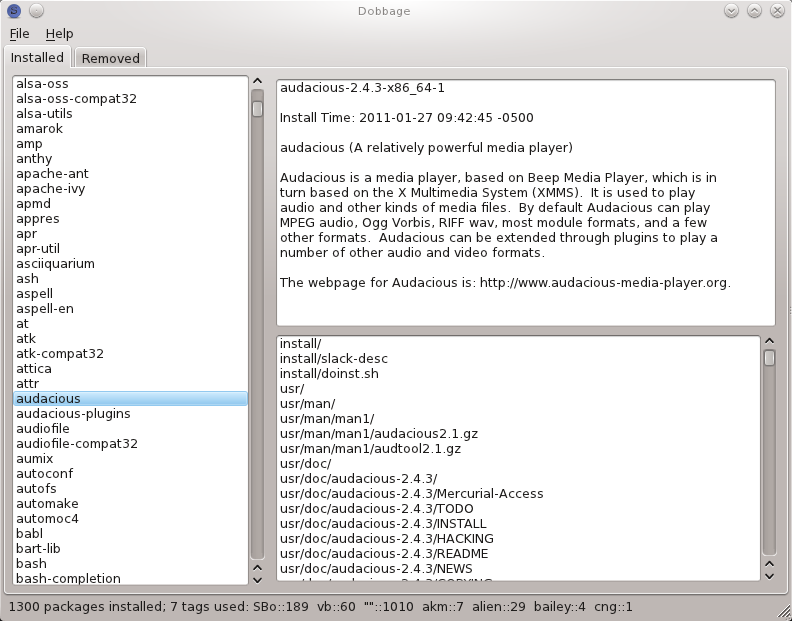Click the file list scrollbar handle

coord(769,358)
